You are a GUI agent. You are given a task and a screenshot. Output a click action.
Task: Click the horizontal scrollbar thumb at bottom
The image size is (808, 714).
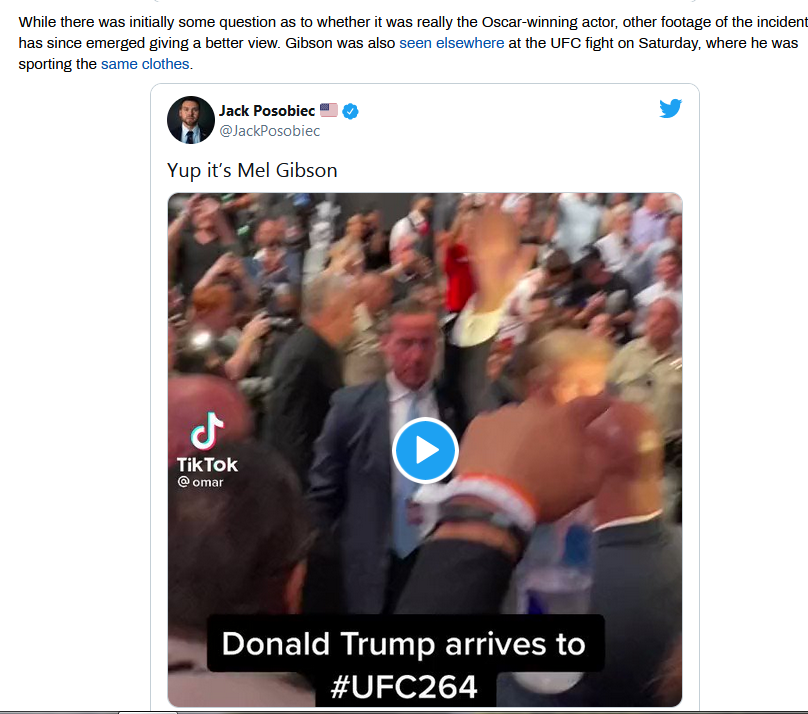pyautogui.click(x=148, y=712)
